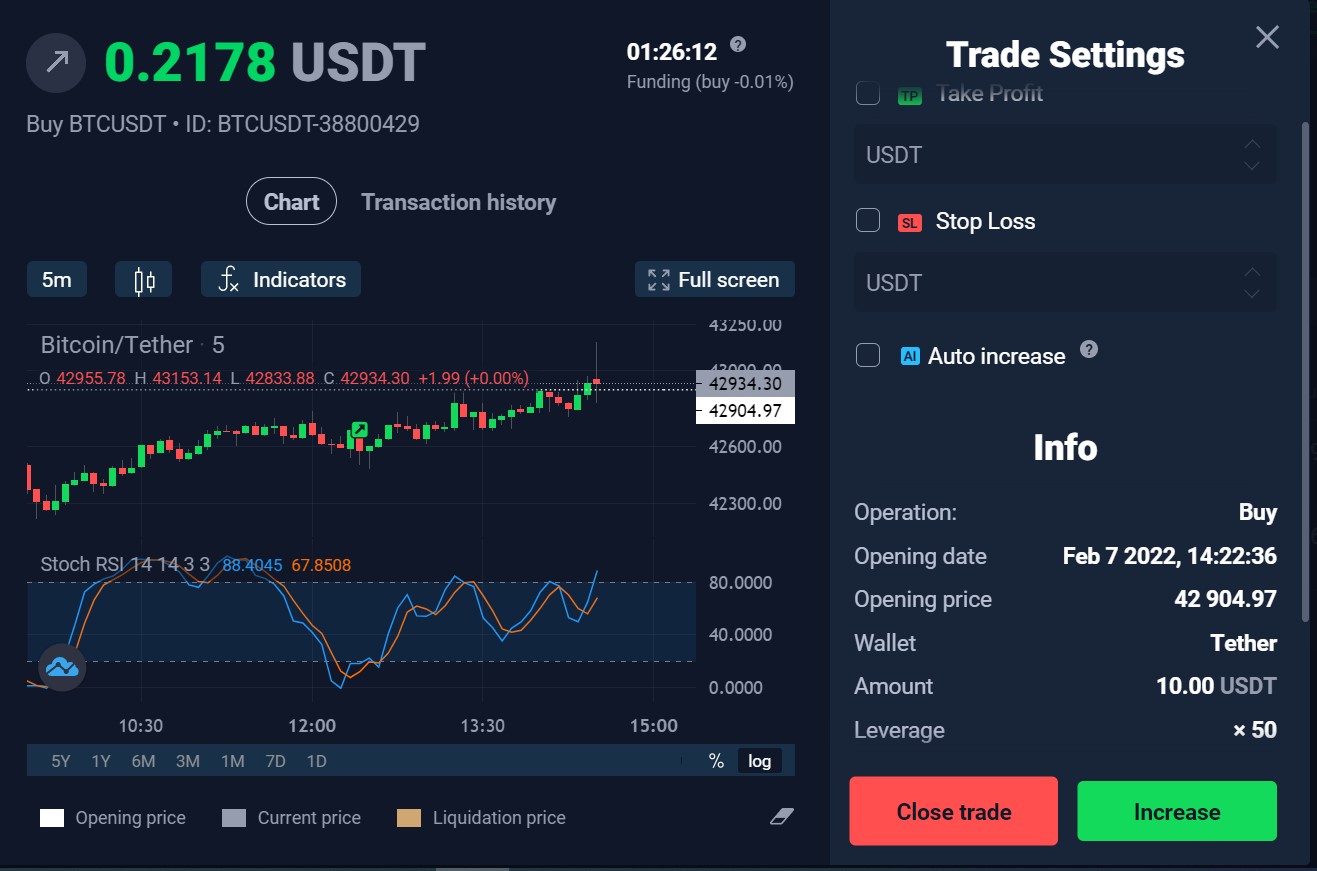Click the 0.2178 USDT profit value
The width and height of the screenshot is (1317, 871).
click(265, 62)
